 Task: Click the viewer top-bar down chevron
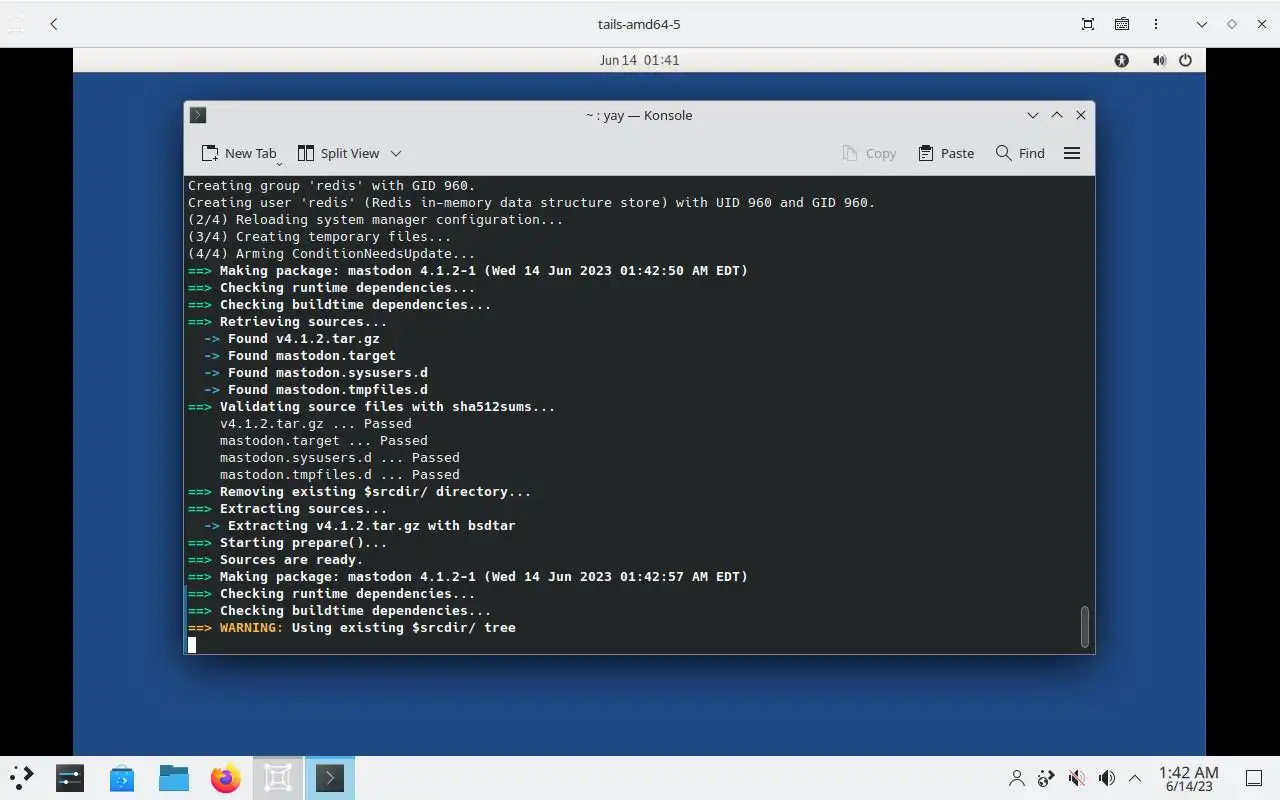coord(1202,24)
